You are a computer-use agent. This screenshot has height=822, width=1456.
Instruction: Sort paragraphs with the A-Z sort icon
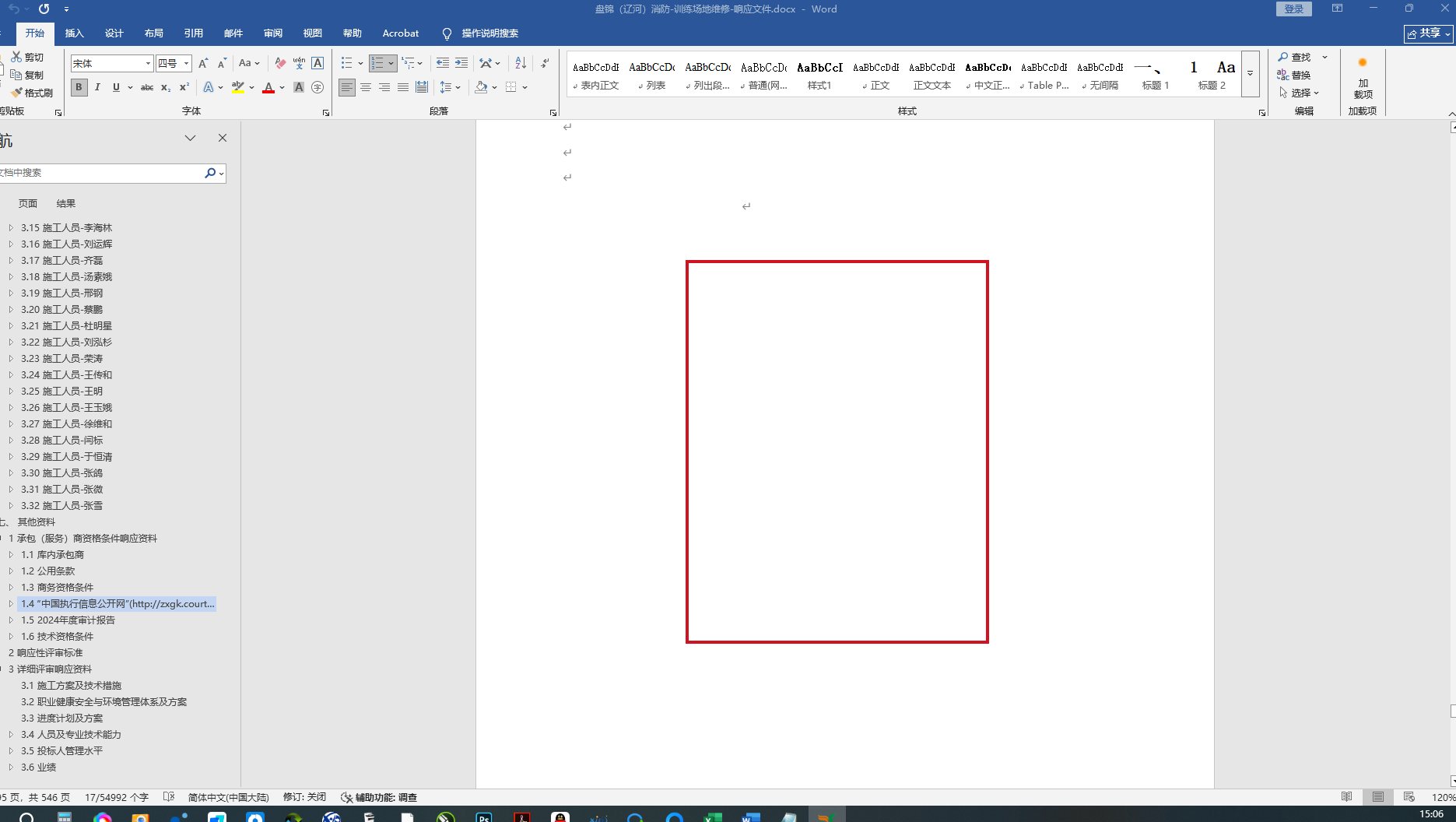[x=521, y=63]
